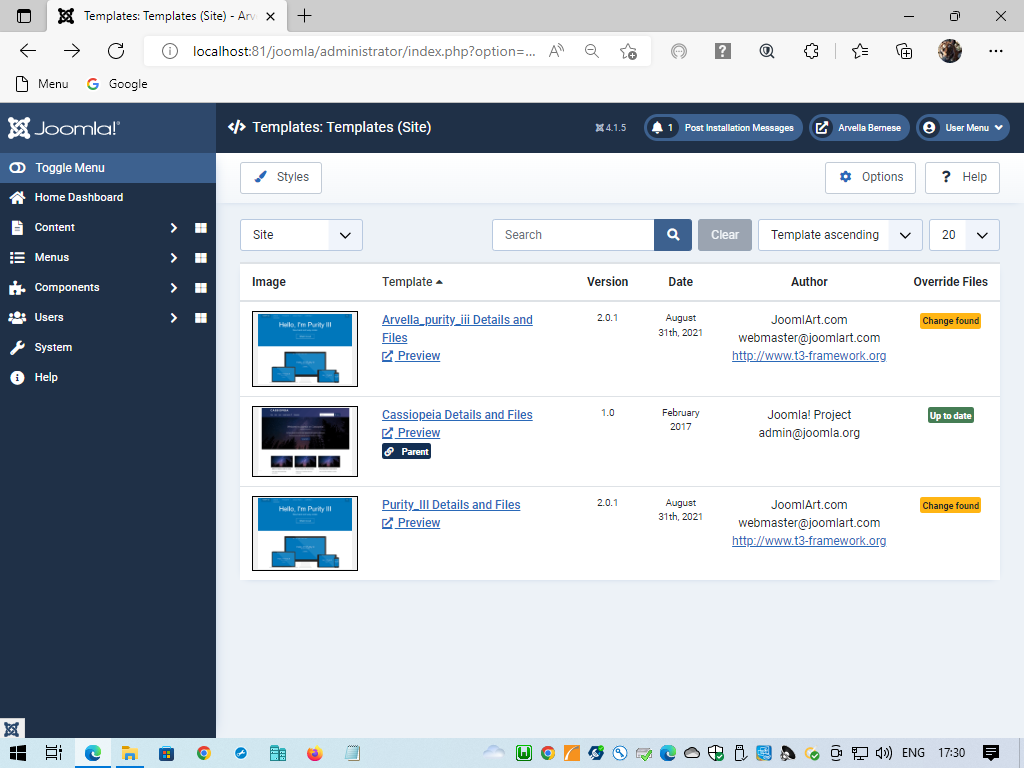The height and width of the screenshot is (768, 1024).
Task: Open the Template ascending sort dropdown
Action: pos(839,235)
